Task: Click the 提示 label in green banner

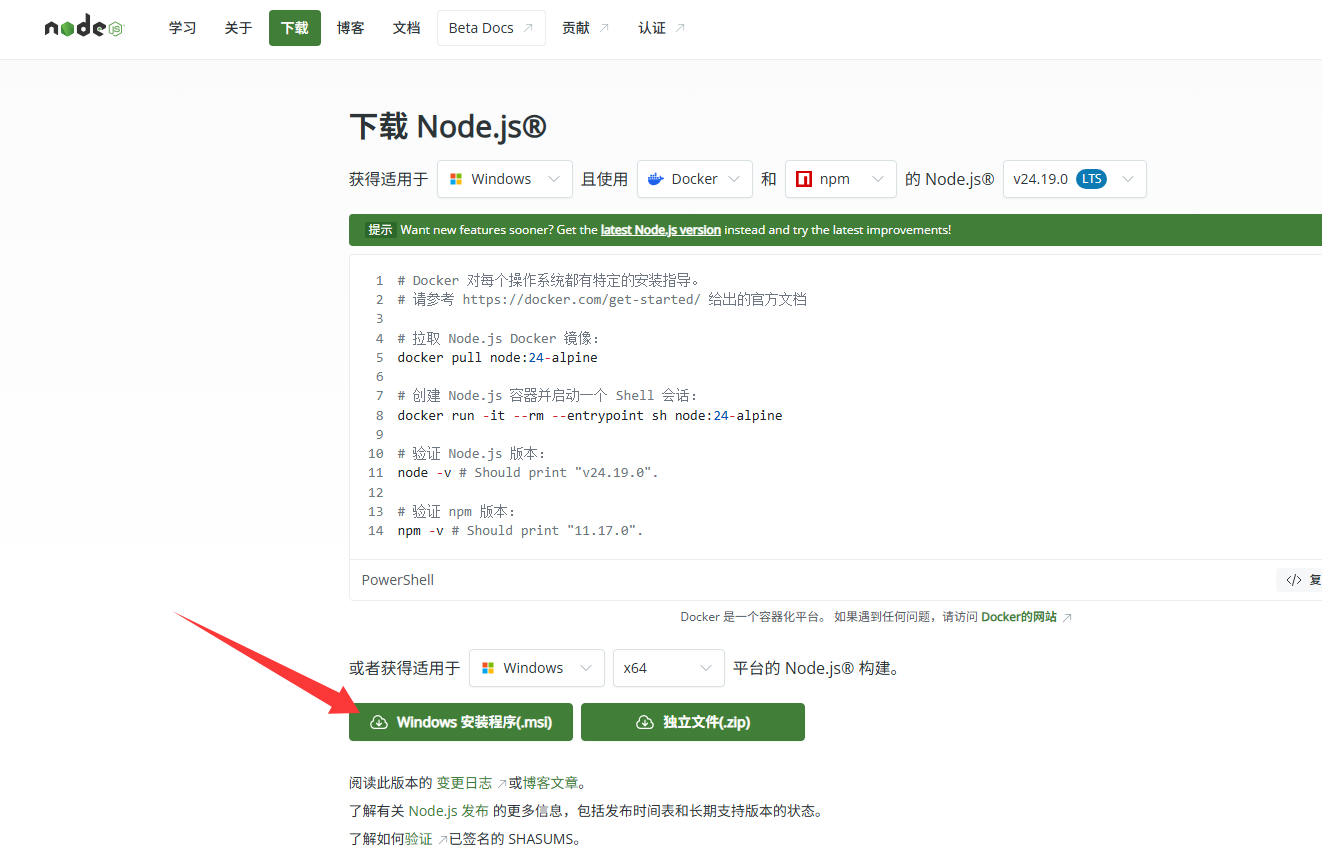Action: point(381,230)
